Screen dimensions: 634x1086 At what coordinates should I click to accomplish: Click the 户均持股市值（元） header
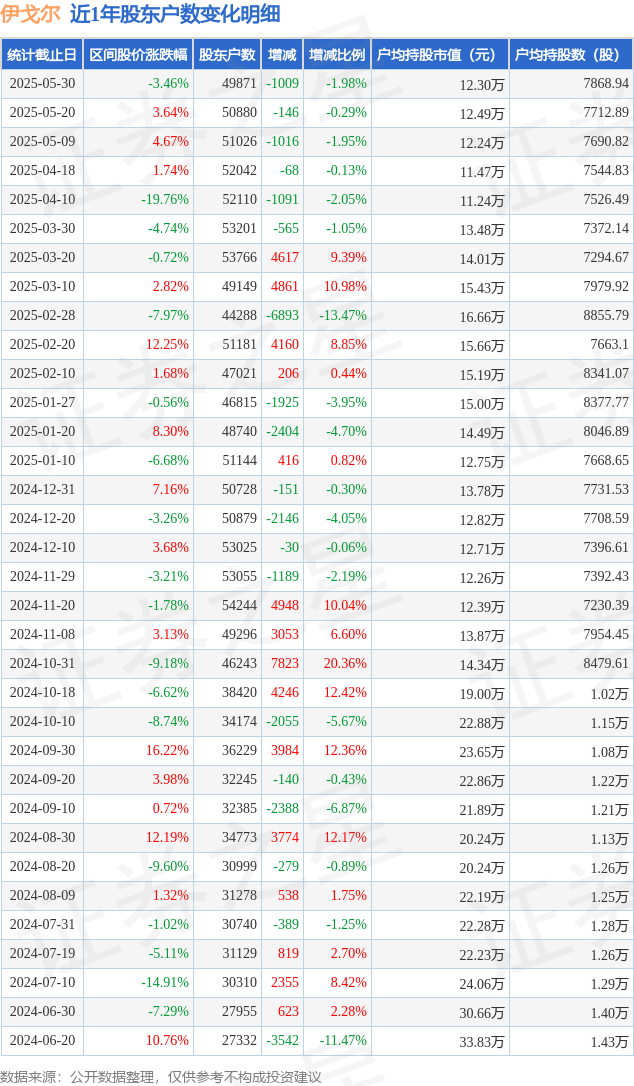(x=440, y=55)
